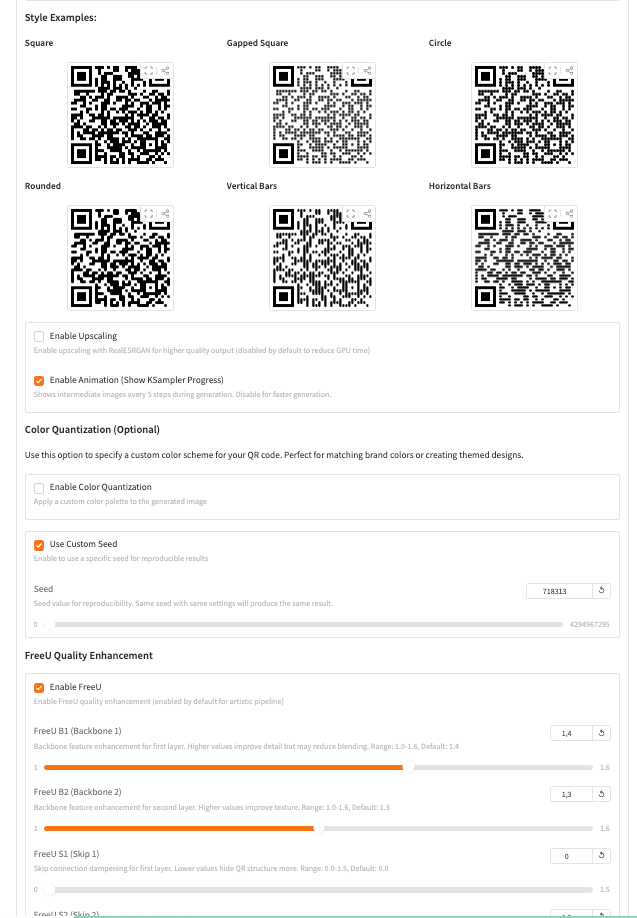637x918 pixels.
Task: Open the Square QR example in fullscreen
Action: tap(148, 71)
